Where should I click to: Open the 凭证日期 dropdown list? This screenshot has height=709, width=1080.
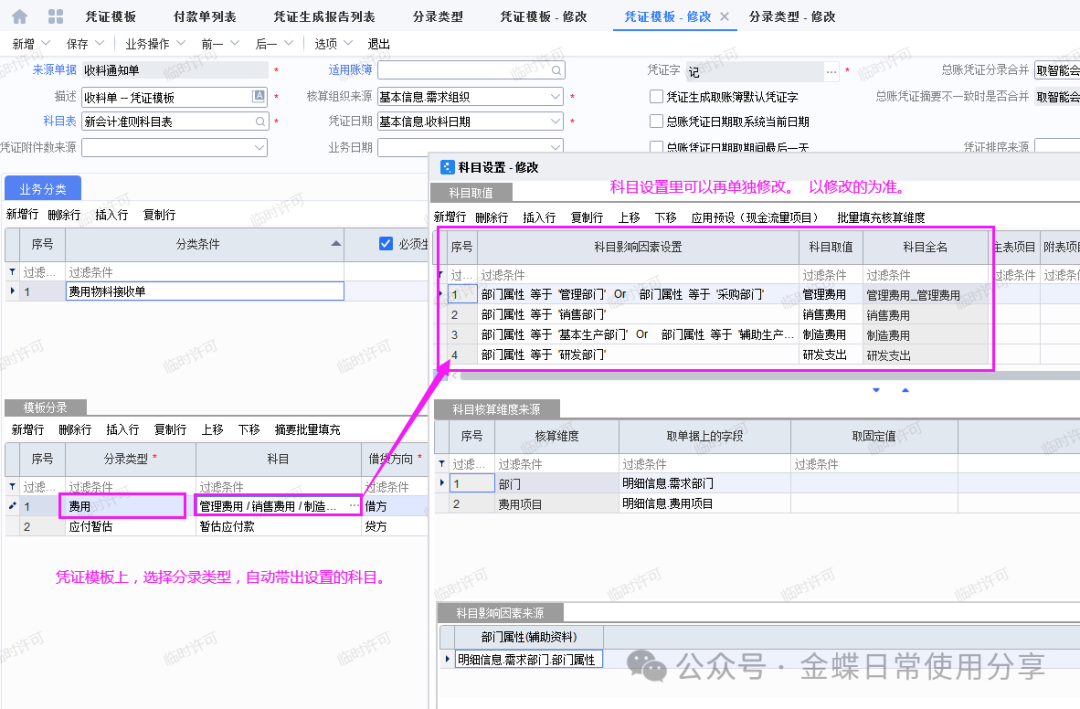point(556,122)
